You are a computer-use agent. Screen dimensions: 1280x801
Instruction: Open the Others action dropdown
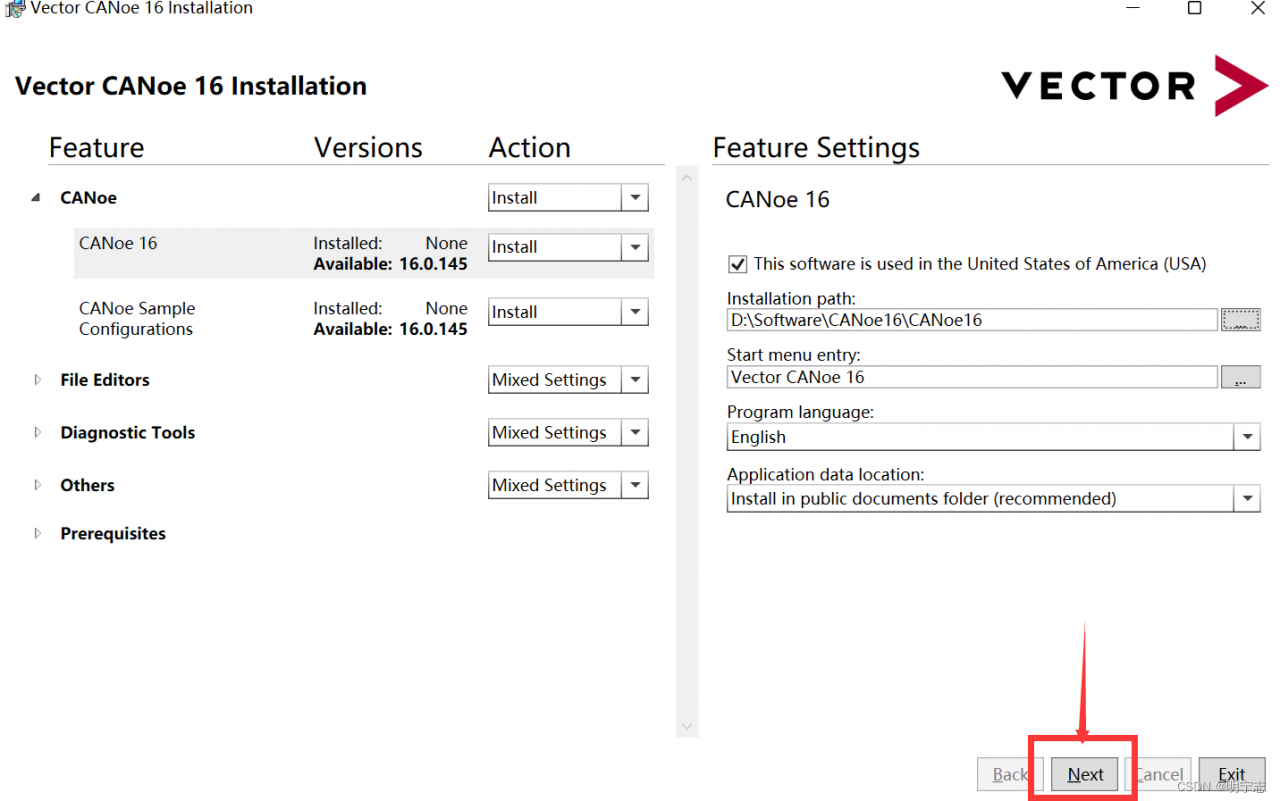pyautogui.click(x=635, y=485)
